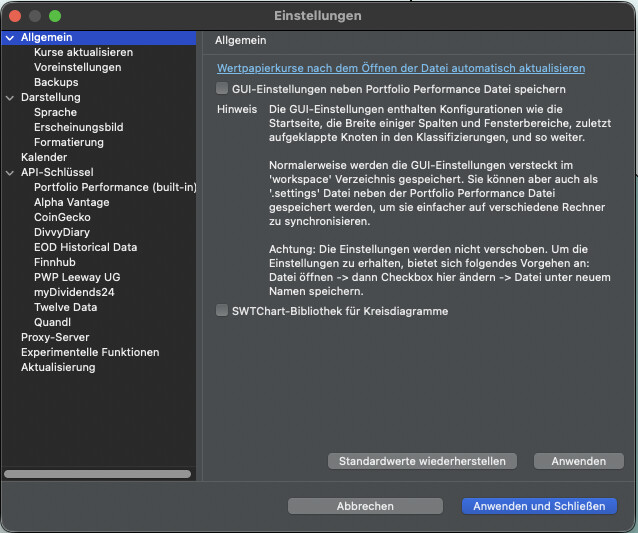Collapse the Allgemein tree node
The height and width of the screenshot is (533, 638).
(x=10, y=38)
